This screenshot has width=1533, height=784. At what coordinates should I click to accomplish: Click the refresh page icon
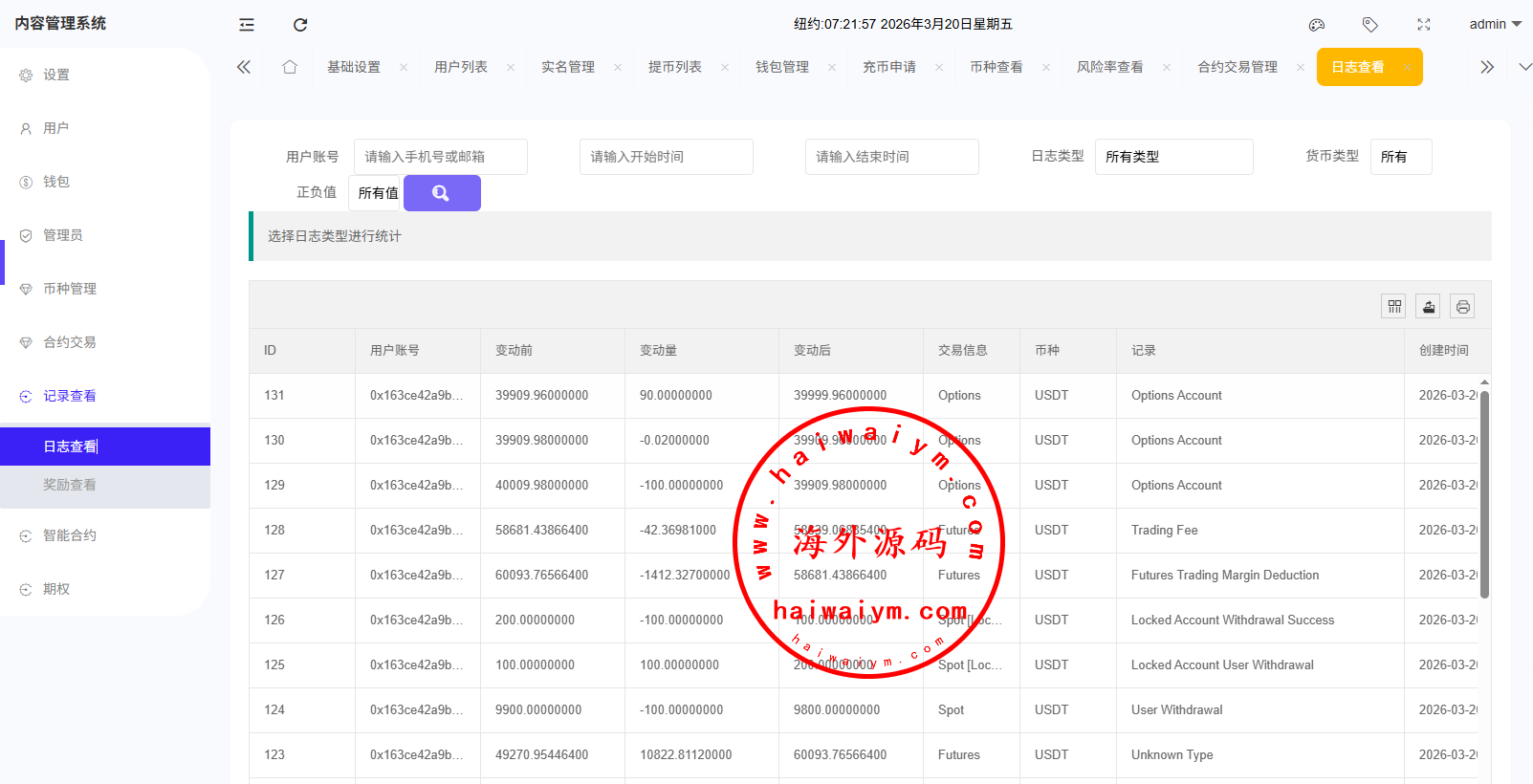(300, 25)
